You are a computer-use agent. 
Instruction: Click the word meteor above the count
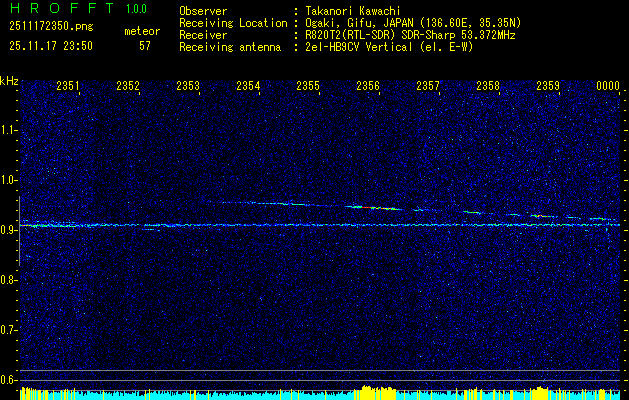[142, 31]
